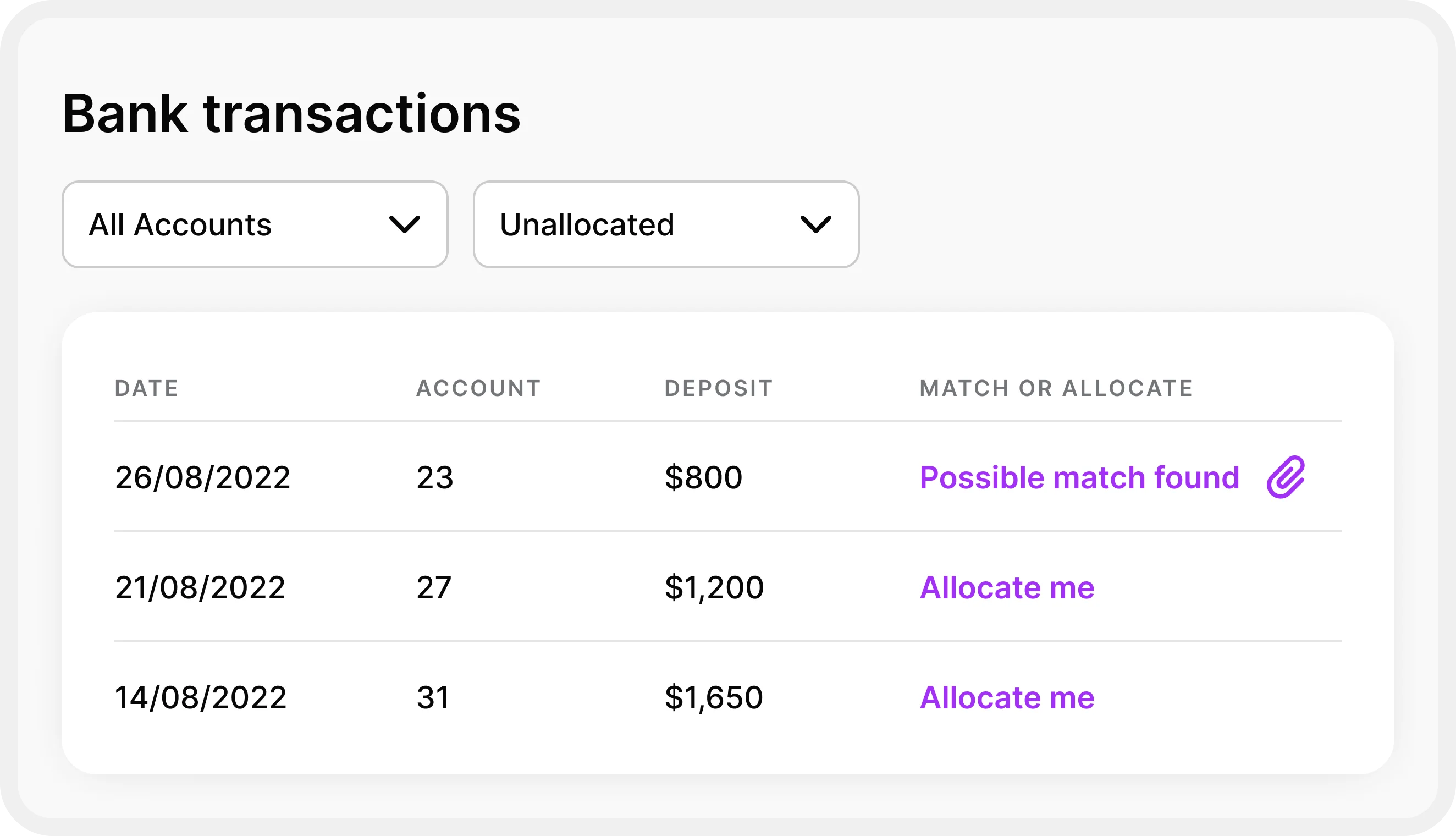Image resolution: width=1456 pixels, height=836 pixels.
Task: Select the $800 deposit amount
Action: click(703, 478)
